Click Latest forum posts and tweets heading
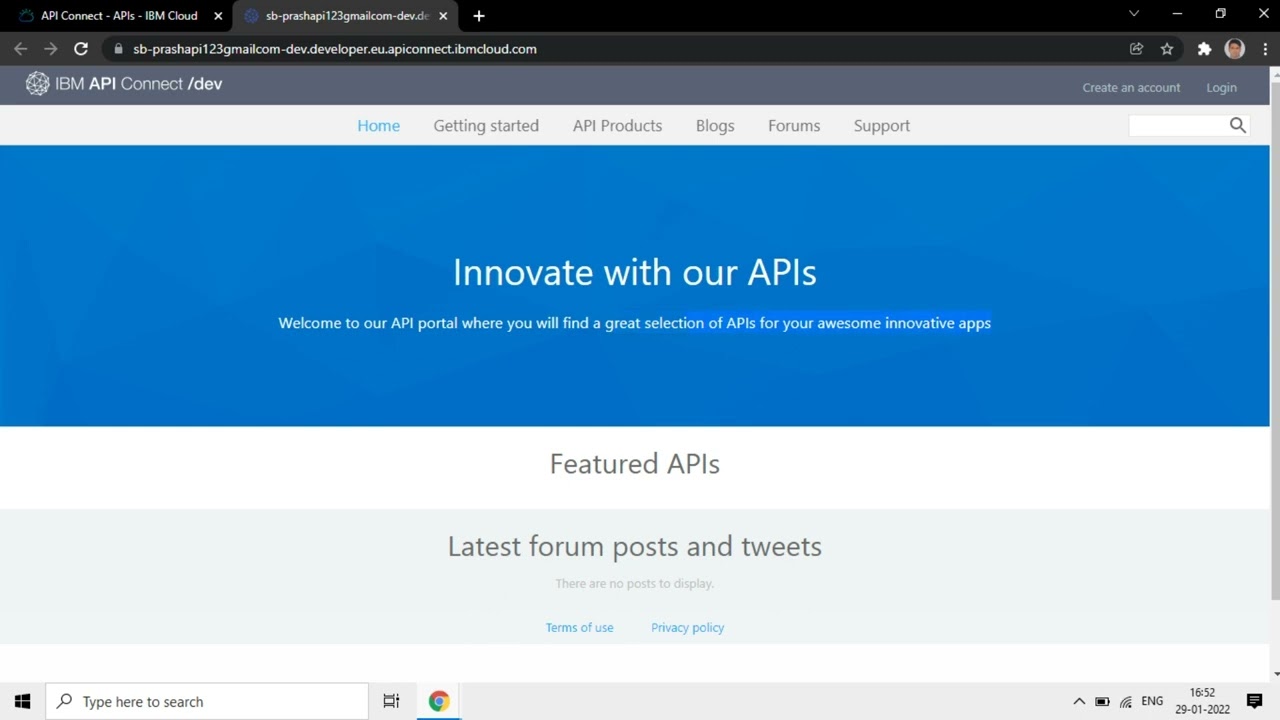The image size is (1280, 720). click(635, 546)
